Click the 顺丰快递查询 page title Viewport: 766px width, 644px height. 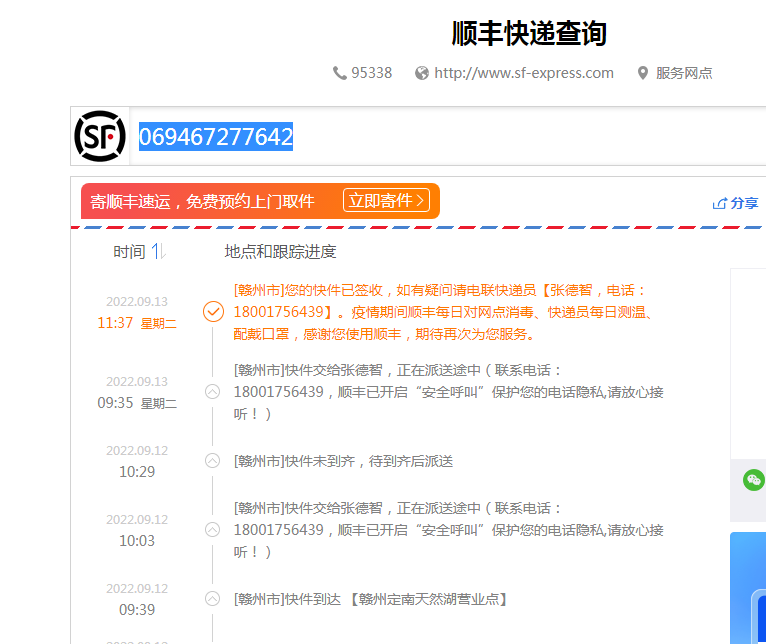point(529,33)
